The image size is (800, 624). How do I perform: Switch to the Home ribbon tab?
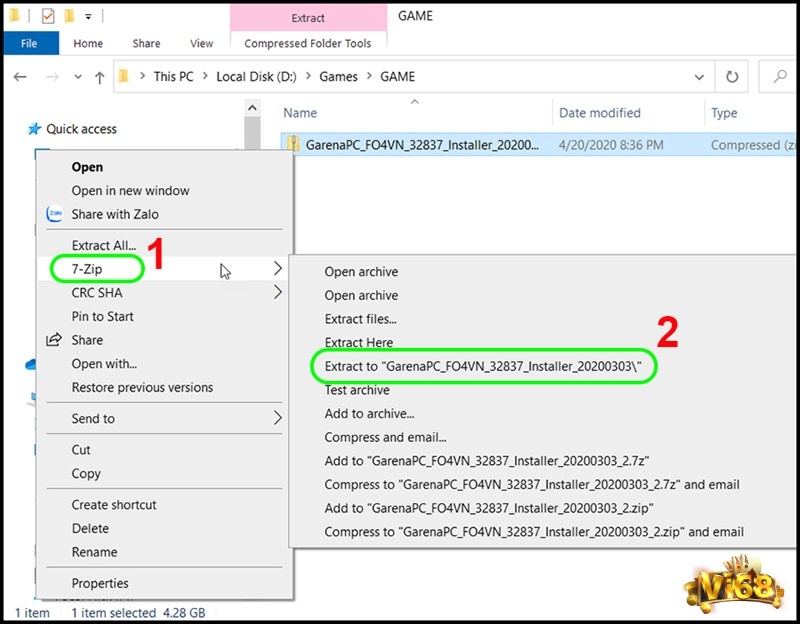click(x=88, y=43)
